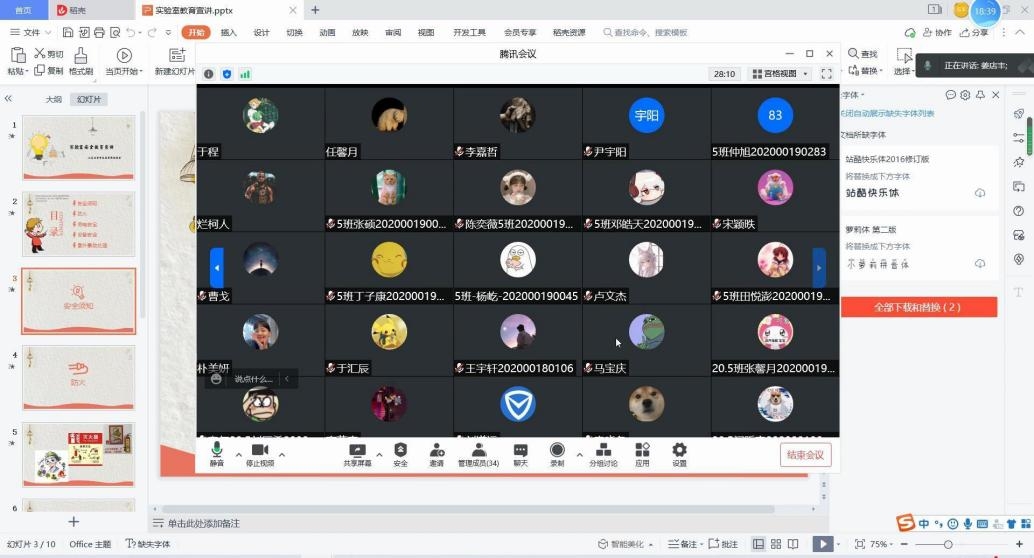Open the 安全 security icon

[400, 453]
